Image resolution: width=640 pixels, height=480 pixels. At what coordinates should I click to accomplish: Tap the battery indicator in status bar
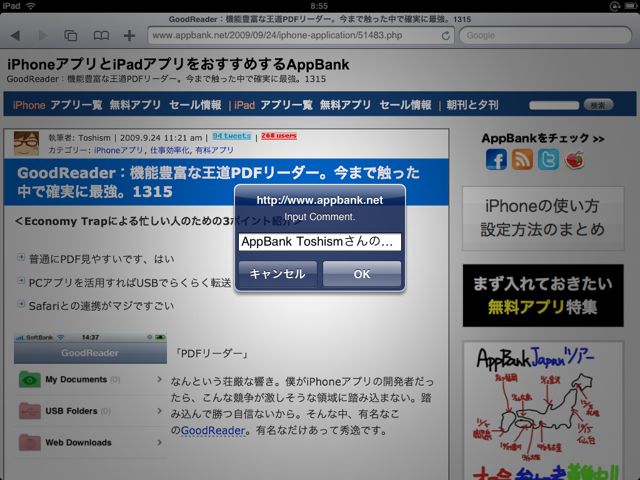point(629,6)
